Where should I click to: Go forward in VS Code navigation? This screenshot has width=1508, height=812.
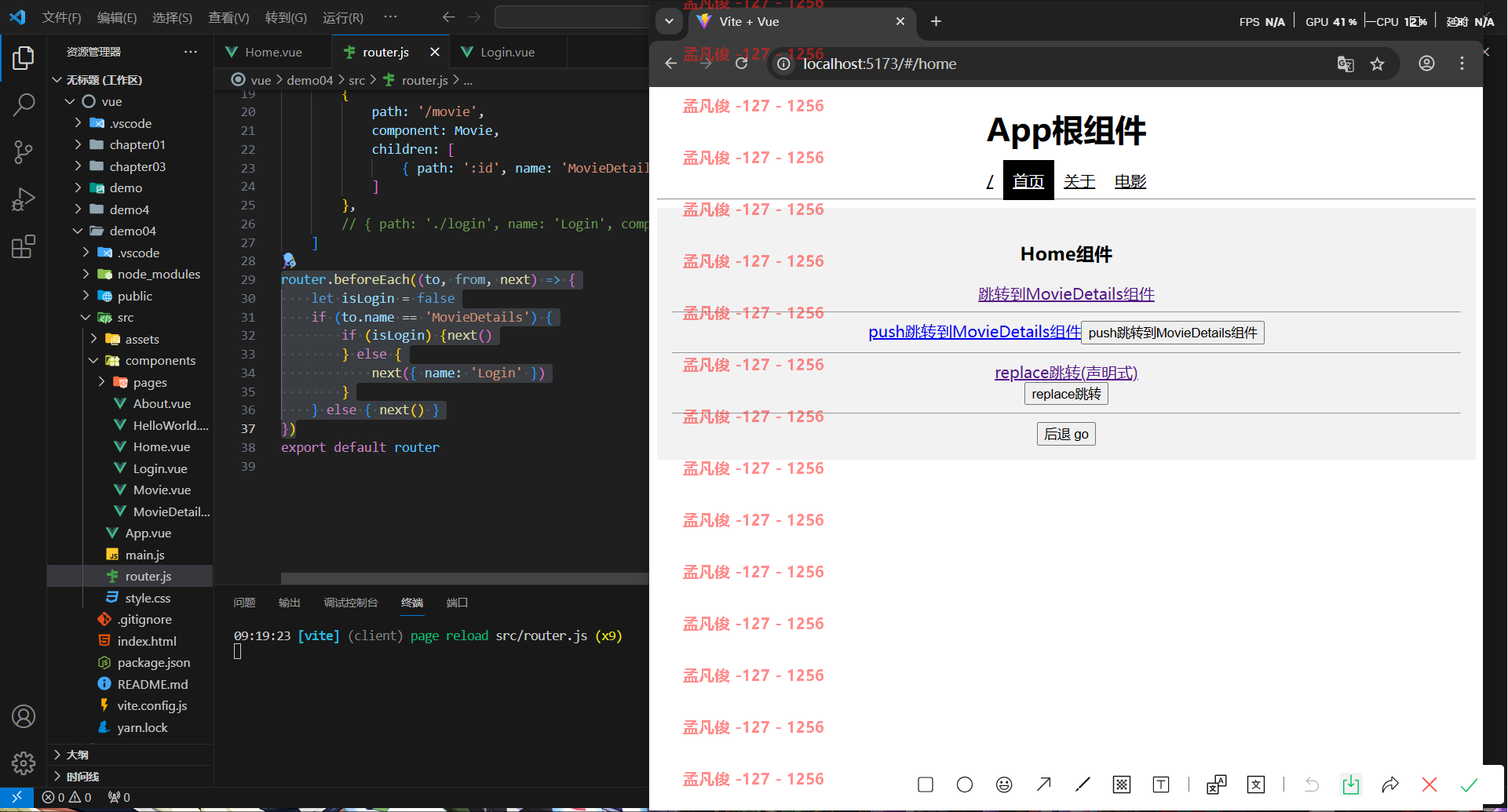point(474,16)
